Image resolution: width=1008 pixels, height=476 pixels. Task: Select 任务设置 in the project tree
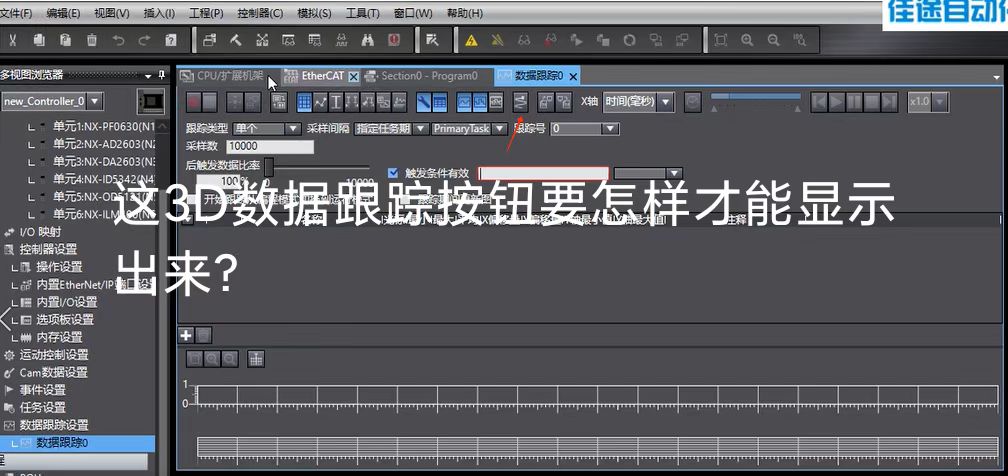(x=43, y=407)
